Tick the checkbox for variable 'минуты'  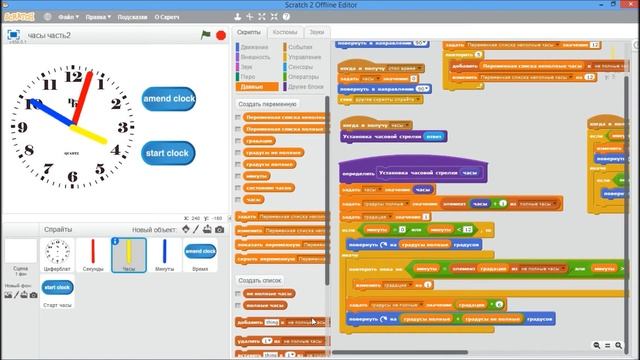coord(238,176)
